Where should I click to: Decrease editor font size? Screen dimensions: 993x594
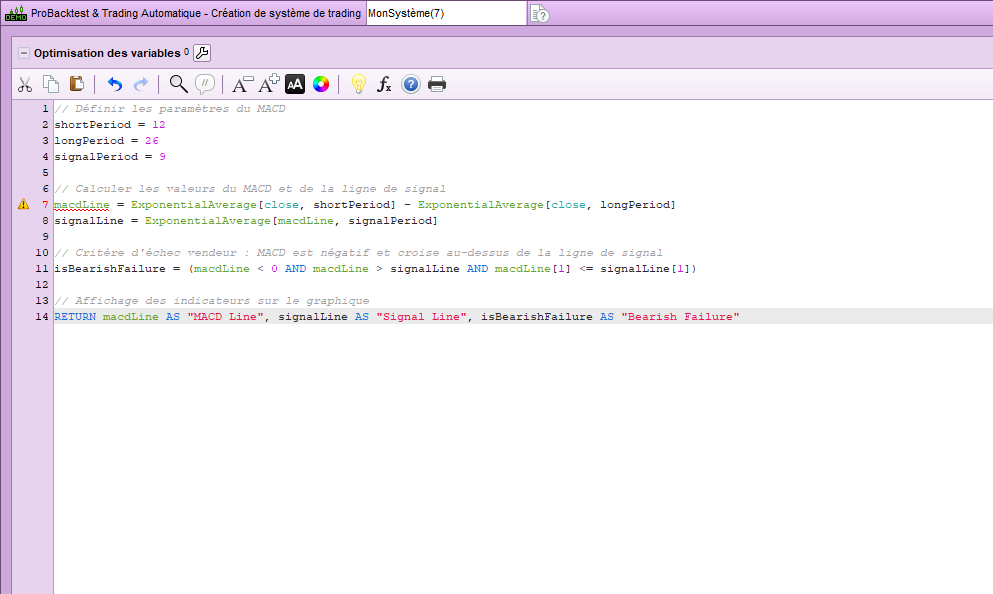coord(243,84)
